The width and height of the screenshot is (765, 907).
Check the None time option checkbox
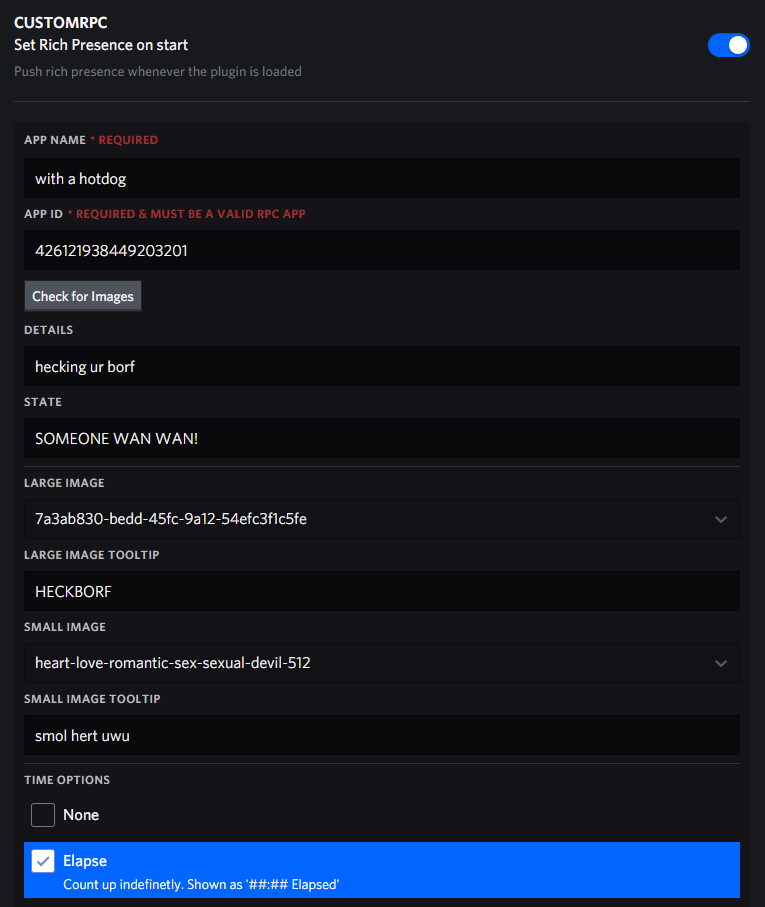pyautogui.click(x=43, y=814)
